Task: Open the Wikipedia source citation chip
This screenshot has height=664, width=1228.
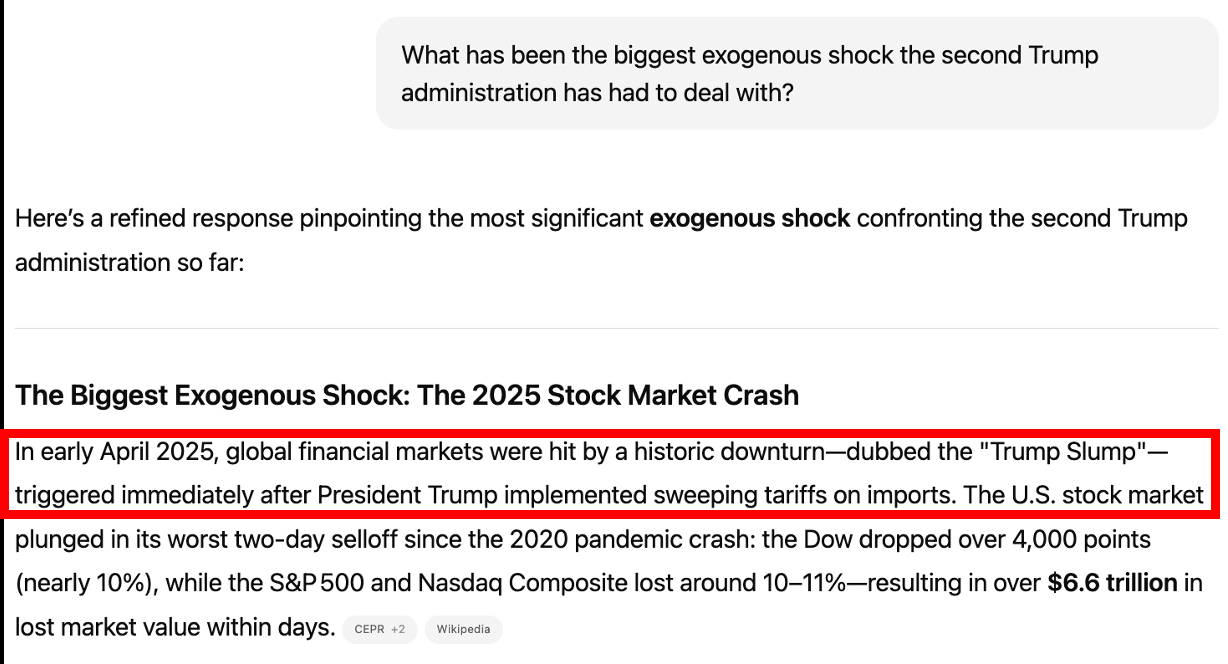Action: pyautogui.click(x=463, y=630)
